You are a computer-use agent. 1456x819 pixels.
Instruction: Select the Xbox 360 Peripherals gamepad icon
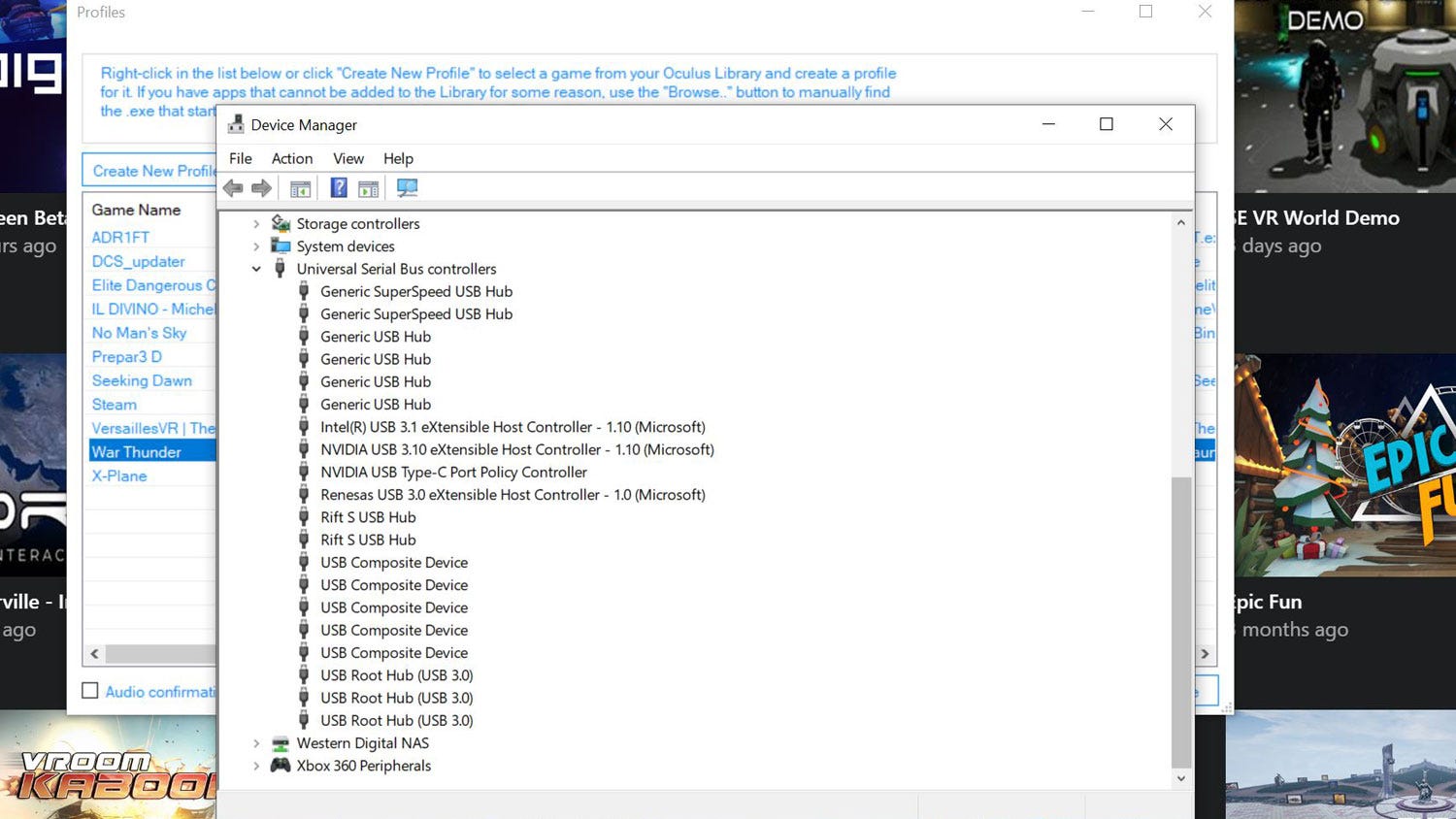281,766
